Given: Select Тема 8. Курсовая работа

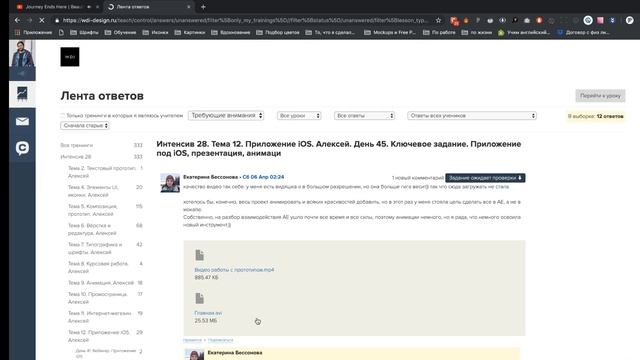Looking at the screenshot, I should pos(98,267).
